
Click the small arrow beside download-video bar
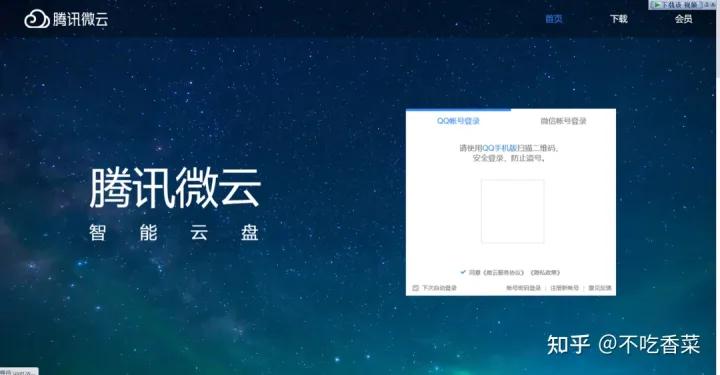point(713,5)
